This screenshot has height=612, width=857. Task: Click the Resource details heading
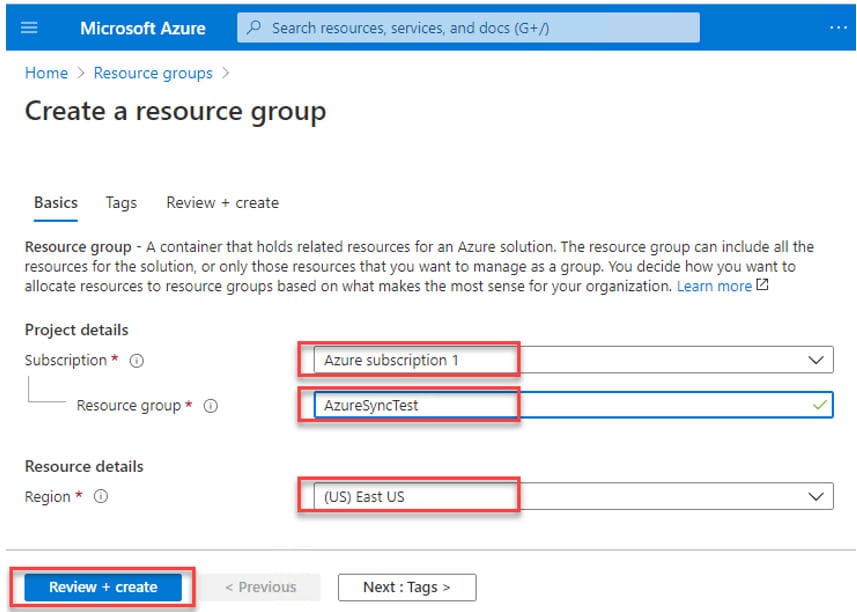coord(84,467)
